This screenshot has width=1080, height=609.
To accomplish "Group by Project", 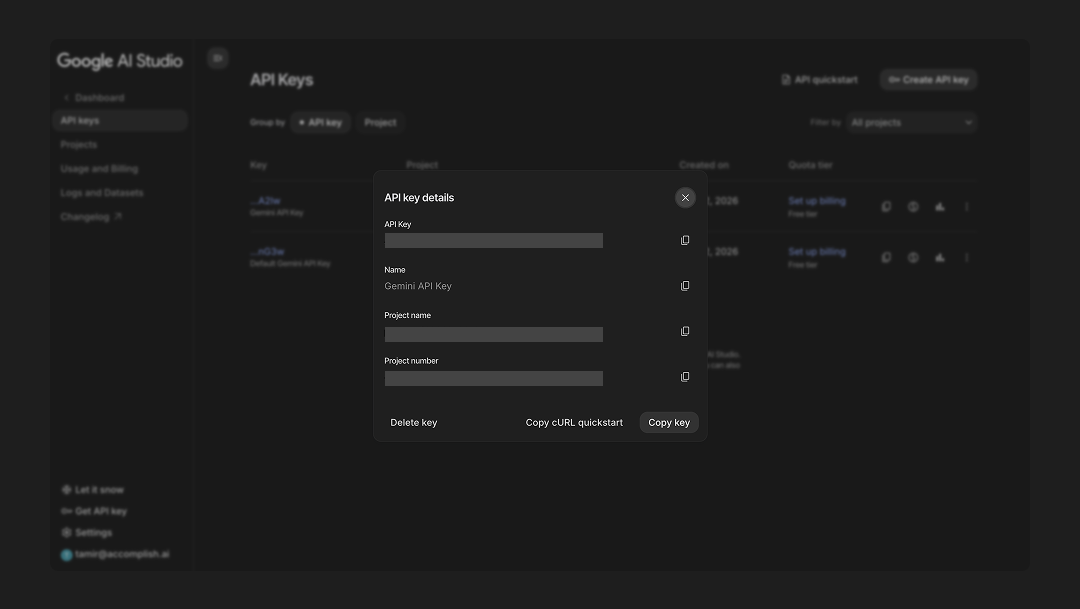I will (x=380, y=123).
